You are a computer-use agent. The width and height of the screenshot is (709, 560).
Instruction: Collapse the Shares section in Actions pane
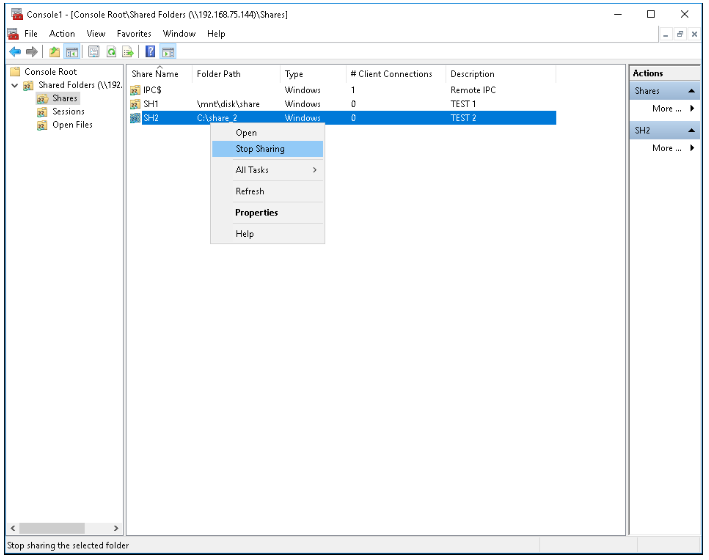pos(691,91)
